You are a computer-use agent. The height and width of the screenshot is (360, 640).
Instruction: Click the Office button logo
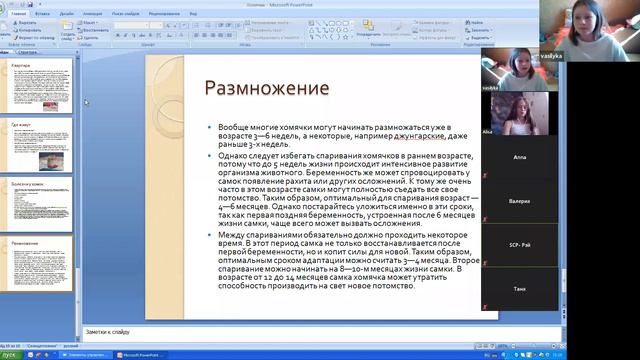coord(1,9)
